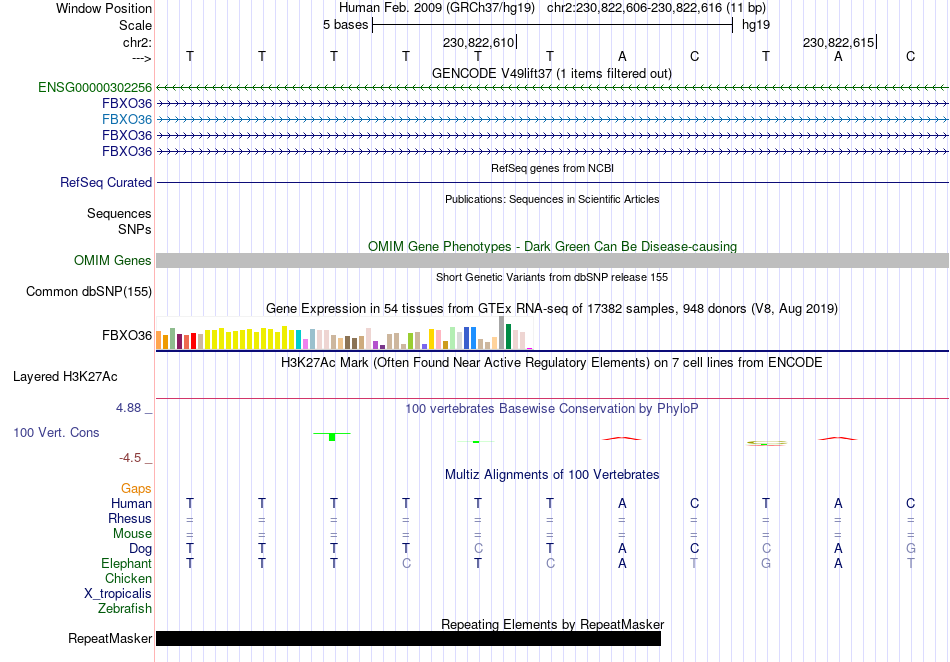
Task: Click the G base in the Dog row
Action: click(910, 549)
